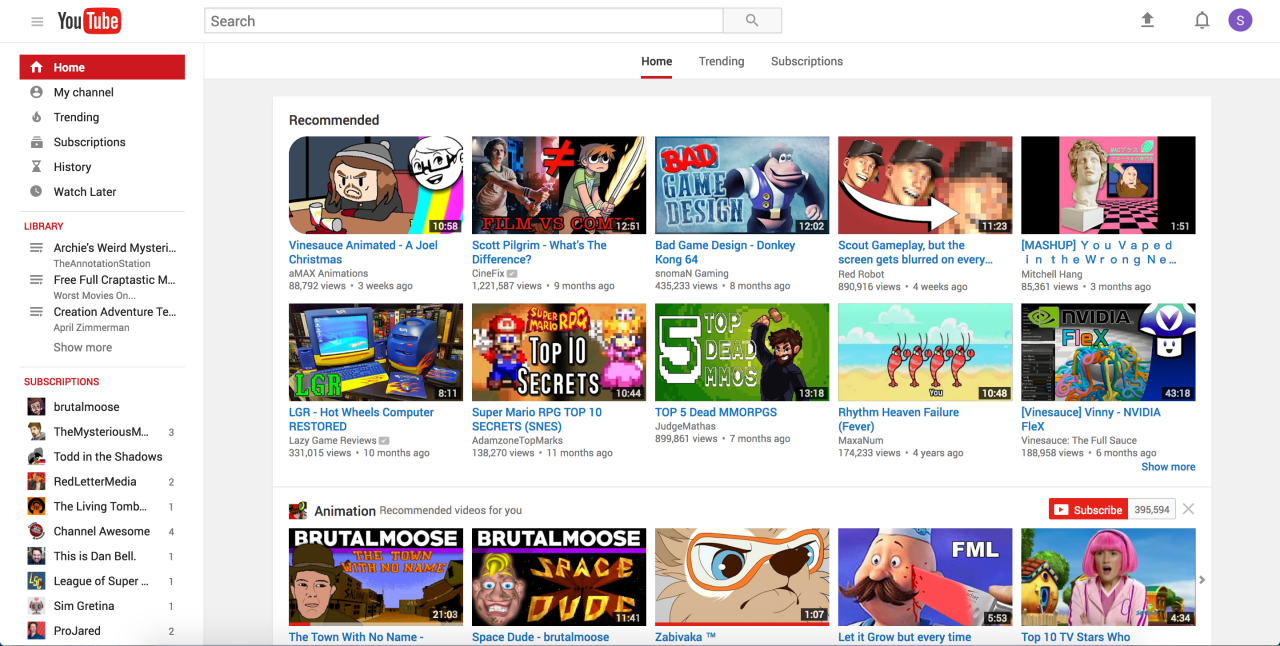Click ProJared avatar icon
Viewport: 1280px width, 646px height.
point(36,631)
